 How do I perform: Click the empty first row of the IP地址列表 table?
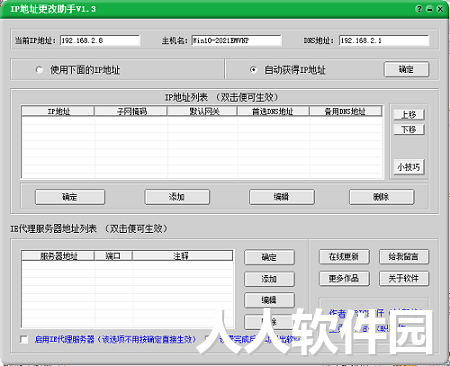[x=202, y=120]
